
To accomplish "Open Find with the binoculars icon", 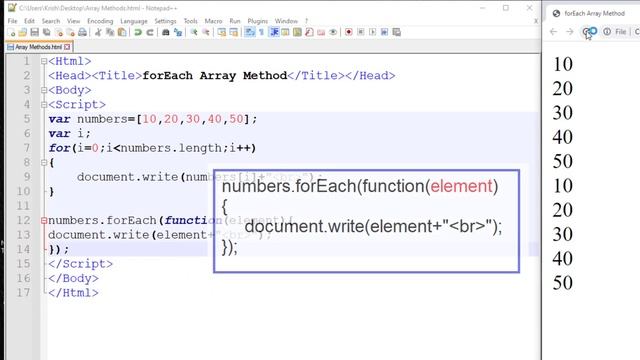I will pos(166,32).
